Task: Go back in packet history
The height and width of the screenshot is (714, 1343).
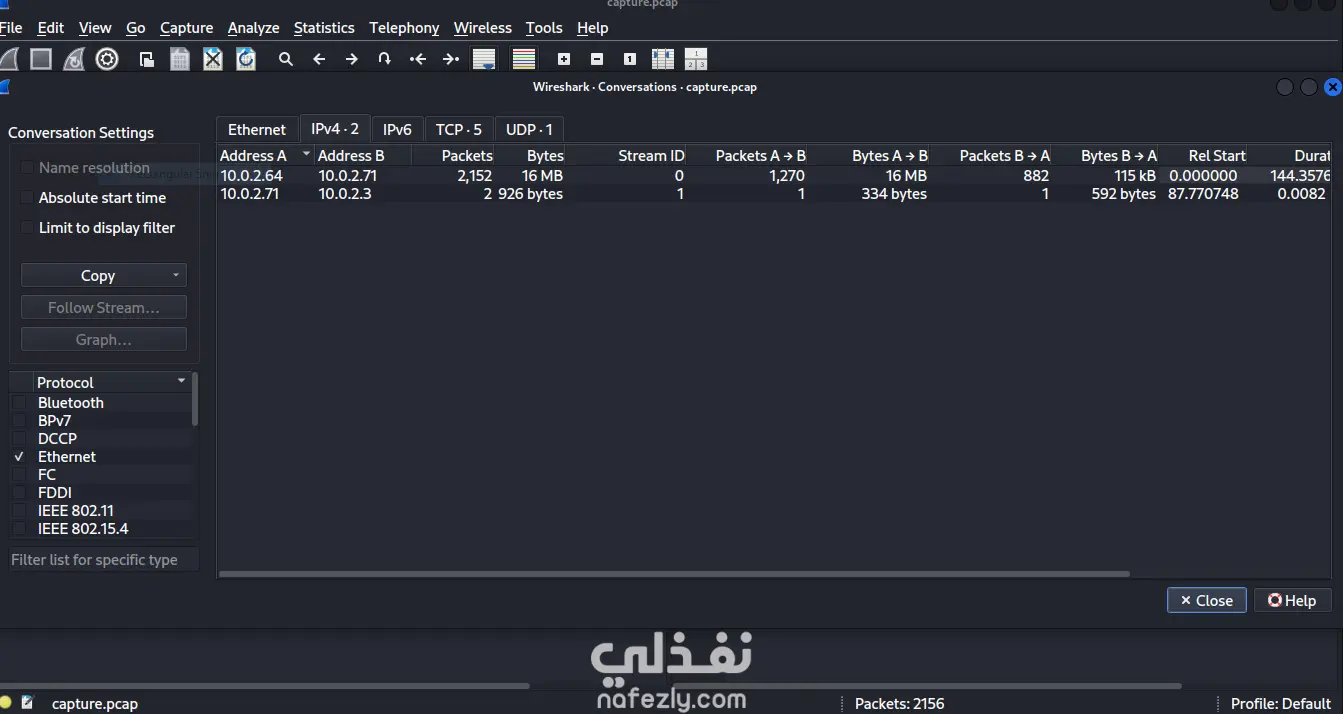Action: click(x=319, y=59)
